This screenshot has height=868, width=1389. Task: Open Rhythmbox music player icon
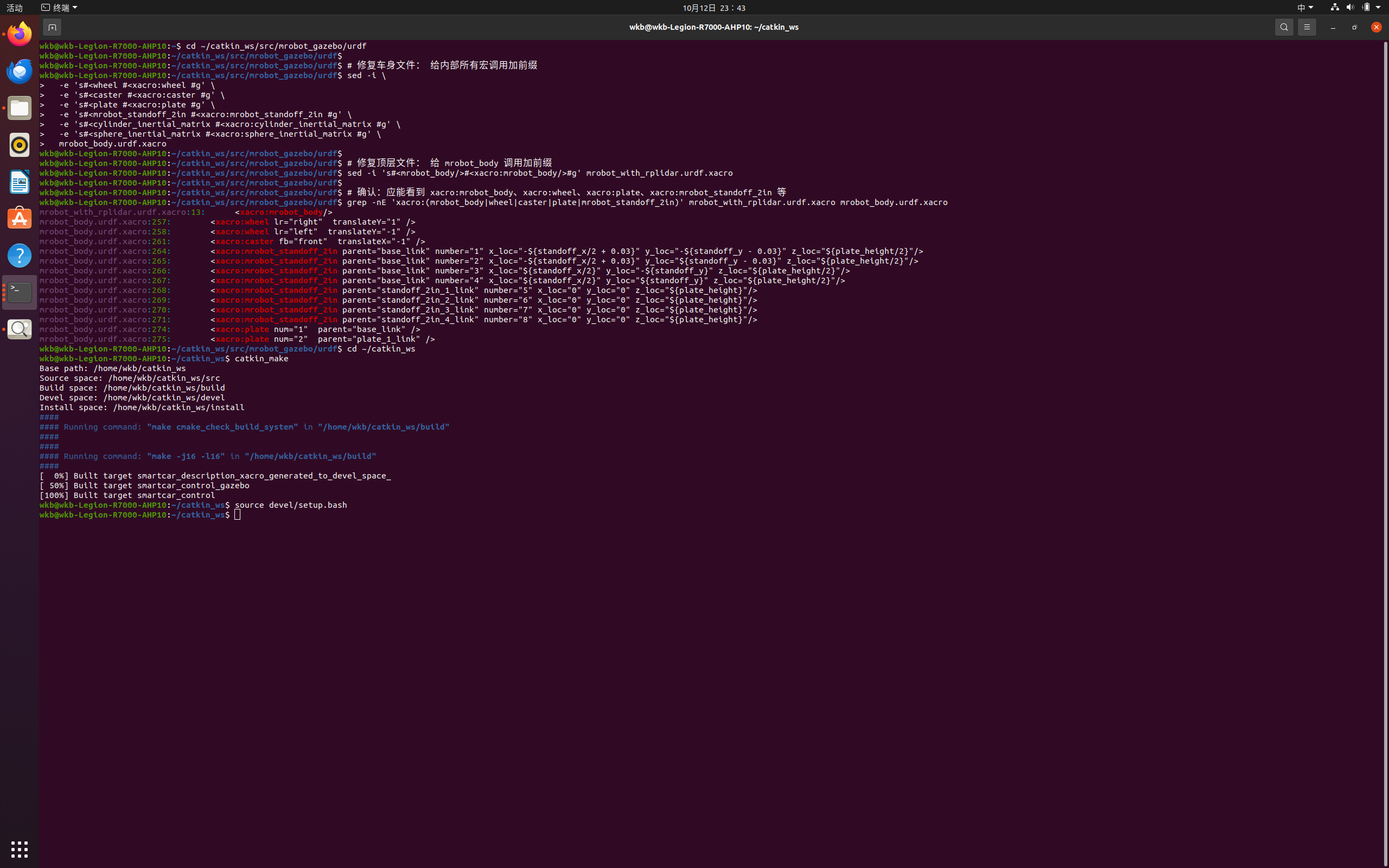coord(20,145)
